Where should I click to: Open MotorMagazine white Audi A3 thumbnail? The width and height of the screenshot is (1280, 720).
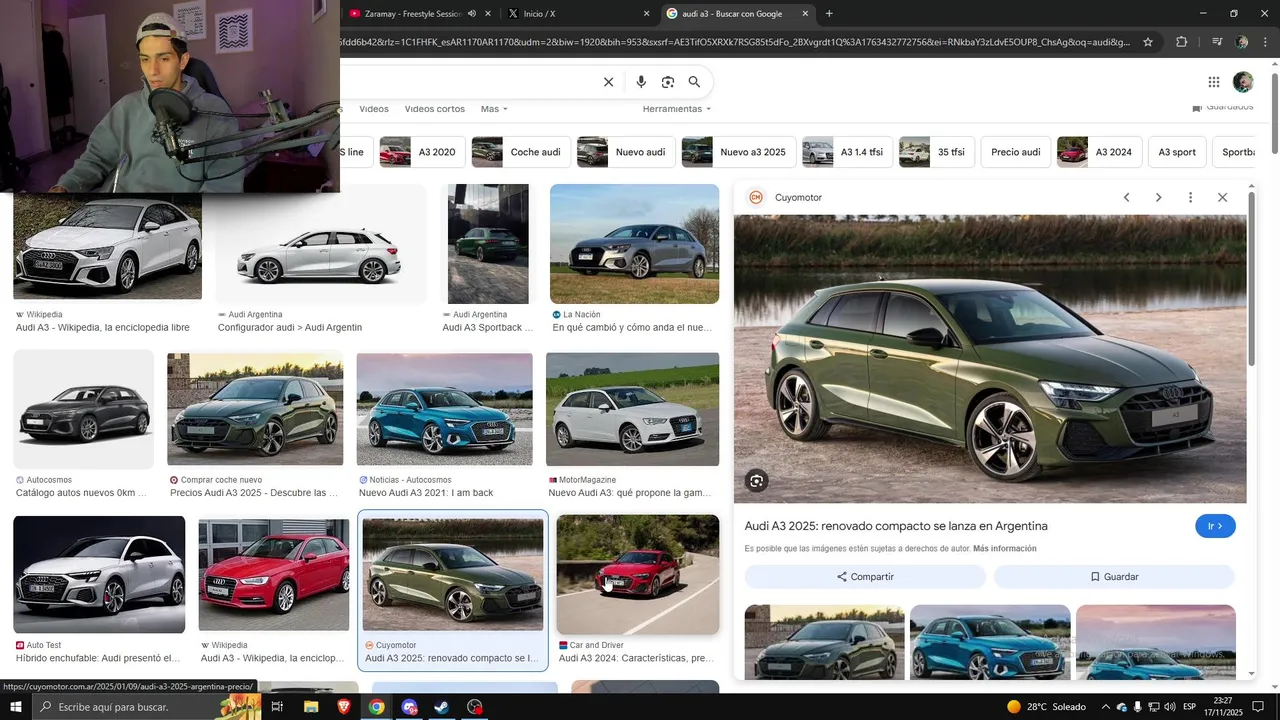pyautogui.click(x=632, y=409)
